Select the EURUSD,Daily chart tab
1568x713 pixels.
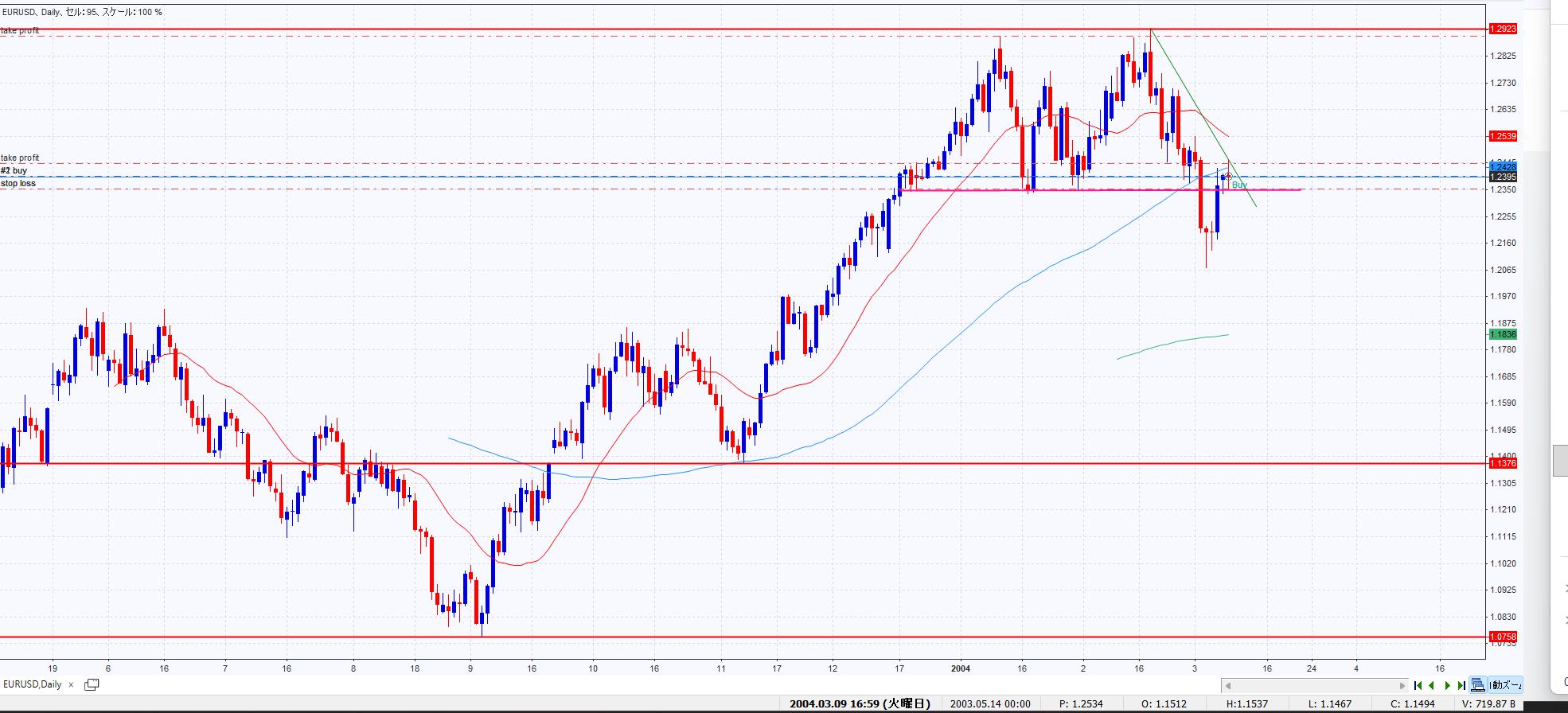click(x=33, y=684)
